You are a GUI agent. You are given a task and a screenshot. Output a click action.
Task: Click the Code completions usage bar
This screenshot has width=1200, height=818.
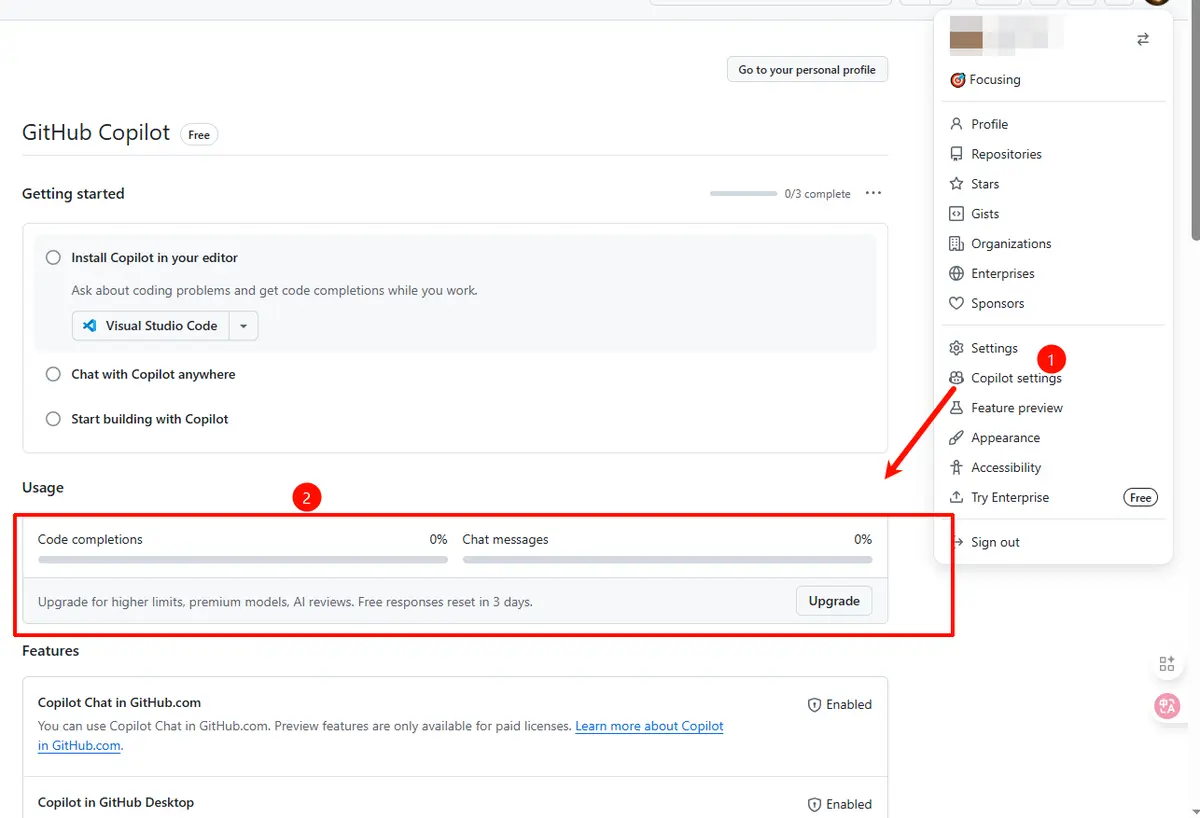click(243, 560)
